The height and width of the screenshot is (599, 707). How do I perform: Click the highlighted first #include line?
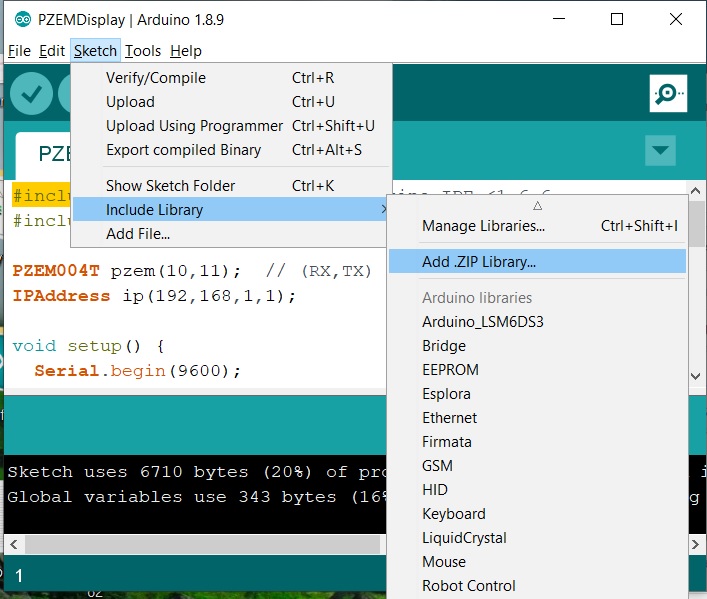(41, 195)
